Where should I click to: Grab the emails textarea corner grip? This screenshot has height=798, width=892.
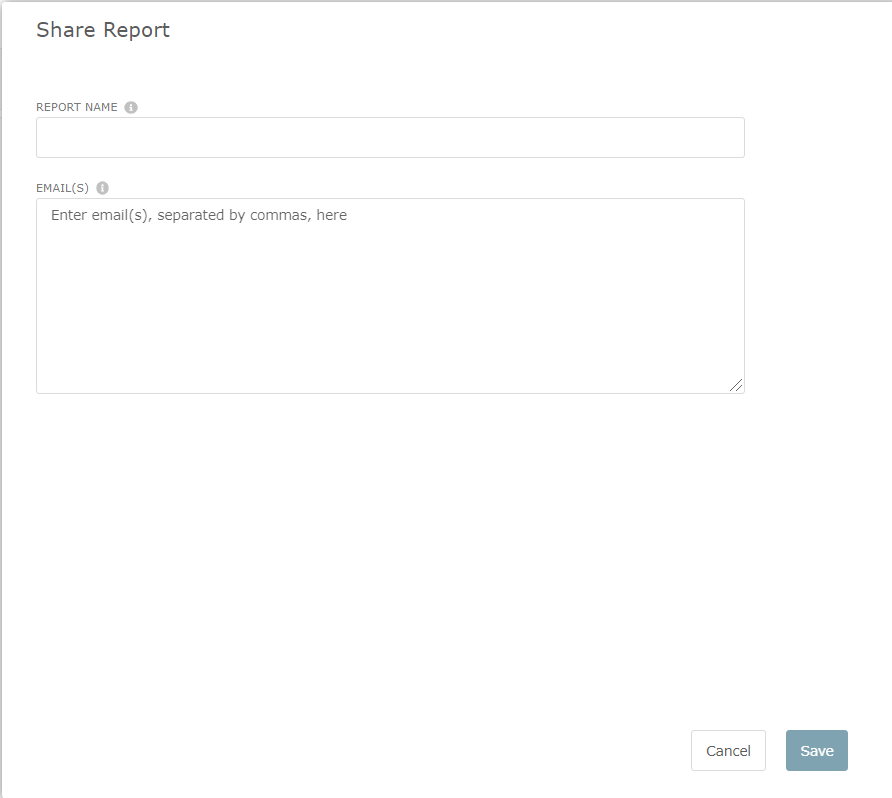click(736, 385)
